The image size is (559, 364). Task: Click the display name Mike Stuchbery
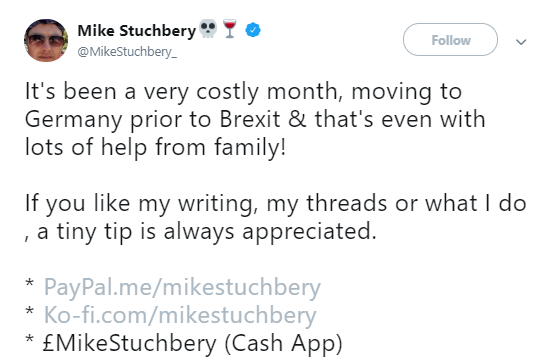(x=137, y=31)
